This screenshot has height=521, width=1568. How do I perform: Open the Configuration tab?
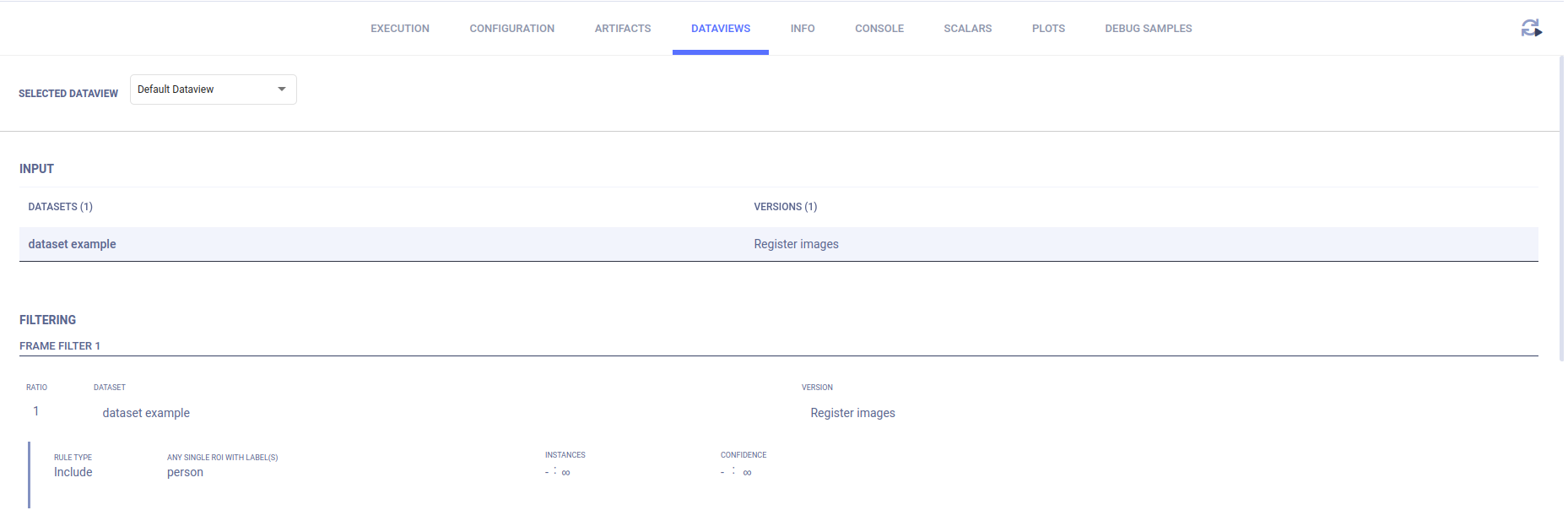[x=511, y=29]
